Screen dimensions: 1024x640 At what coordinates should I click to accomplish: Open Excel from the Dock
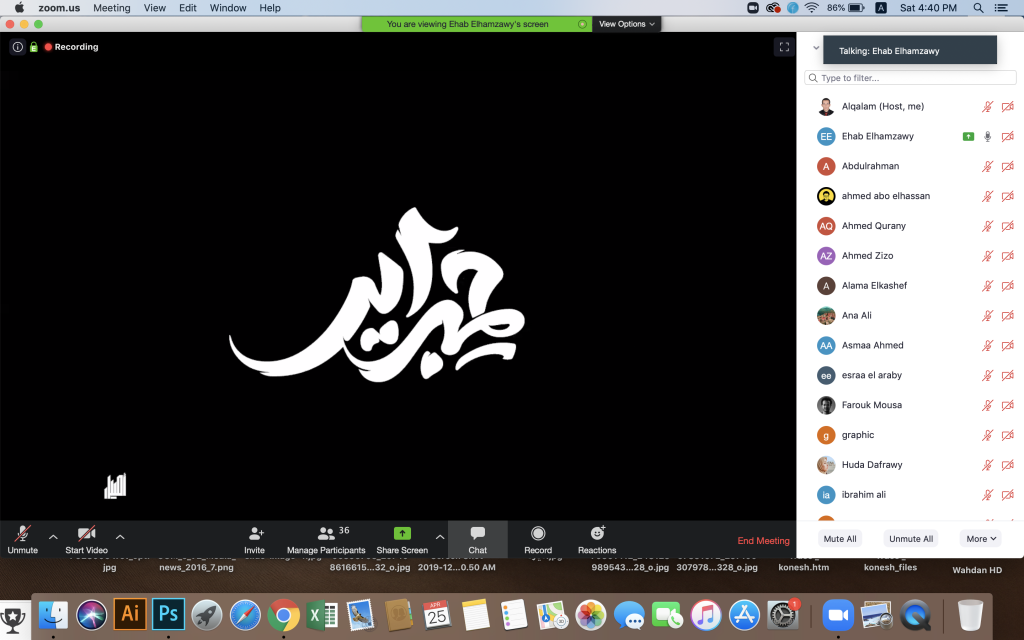click(321, 615)
